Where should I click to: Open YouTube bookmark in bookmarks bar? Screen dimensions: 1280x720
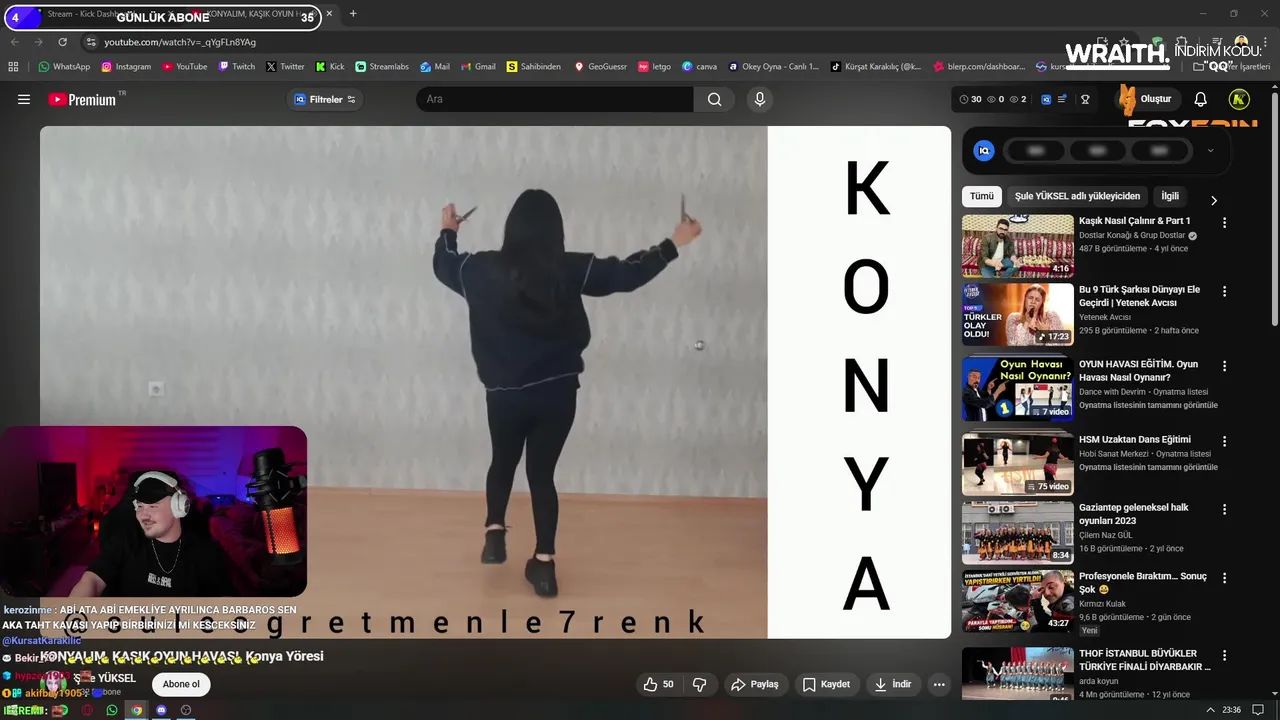pos(184,67)
